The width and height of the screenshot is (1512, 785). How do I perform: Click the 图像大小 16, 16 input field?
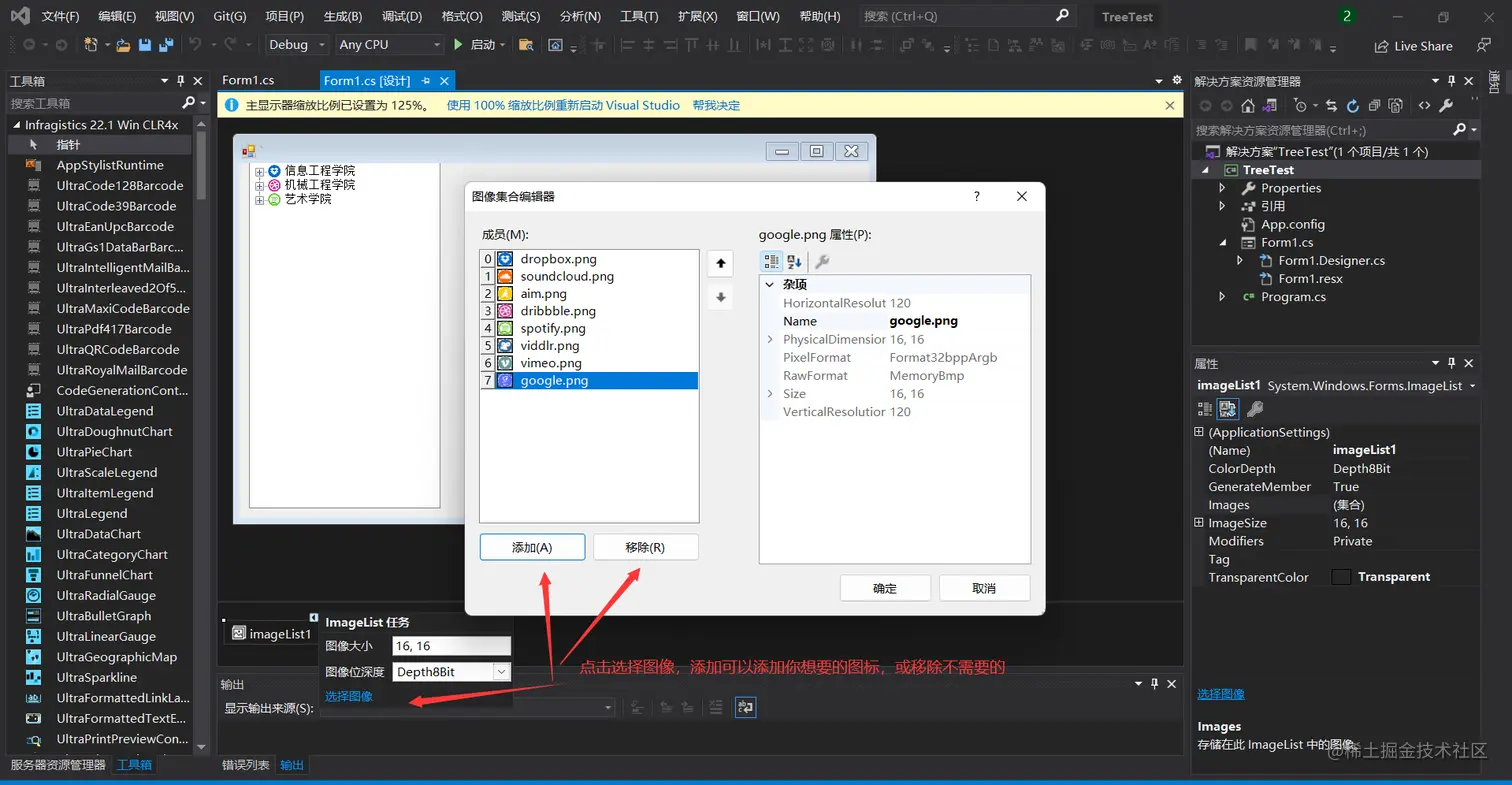(451, 646)
